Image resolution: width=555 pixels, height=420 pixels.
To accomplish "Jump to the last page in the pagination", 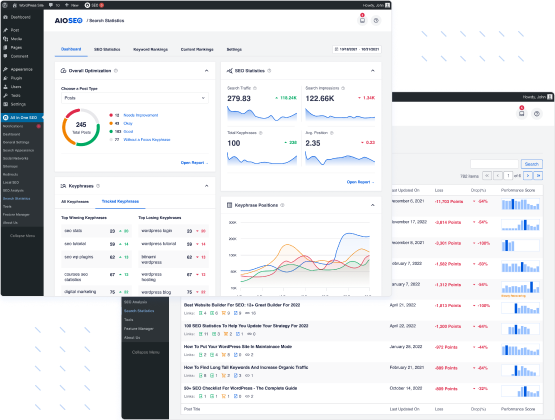I will 538,176.
